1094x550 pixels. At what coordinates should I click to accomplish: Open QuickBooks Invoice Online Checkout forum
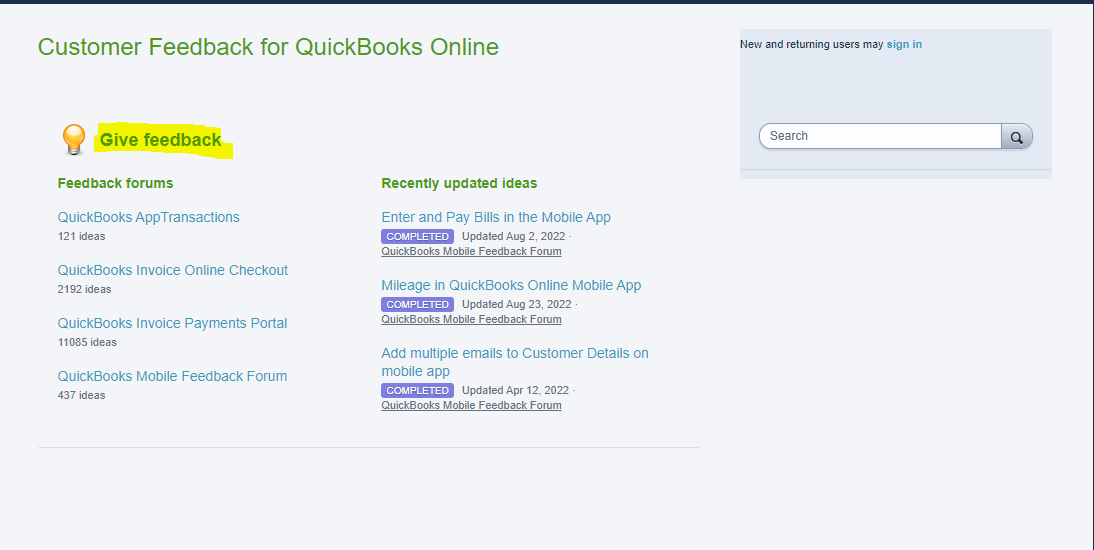(x=172, y=270)
